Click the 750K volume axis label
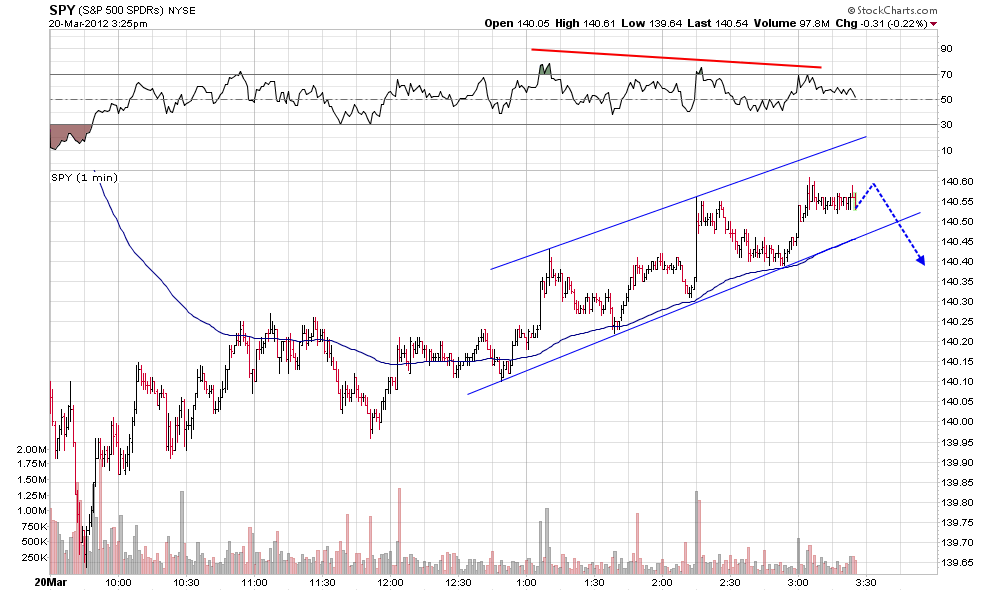The width and height of the screenshot is (990, 591). 34,527
